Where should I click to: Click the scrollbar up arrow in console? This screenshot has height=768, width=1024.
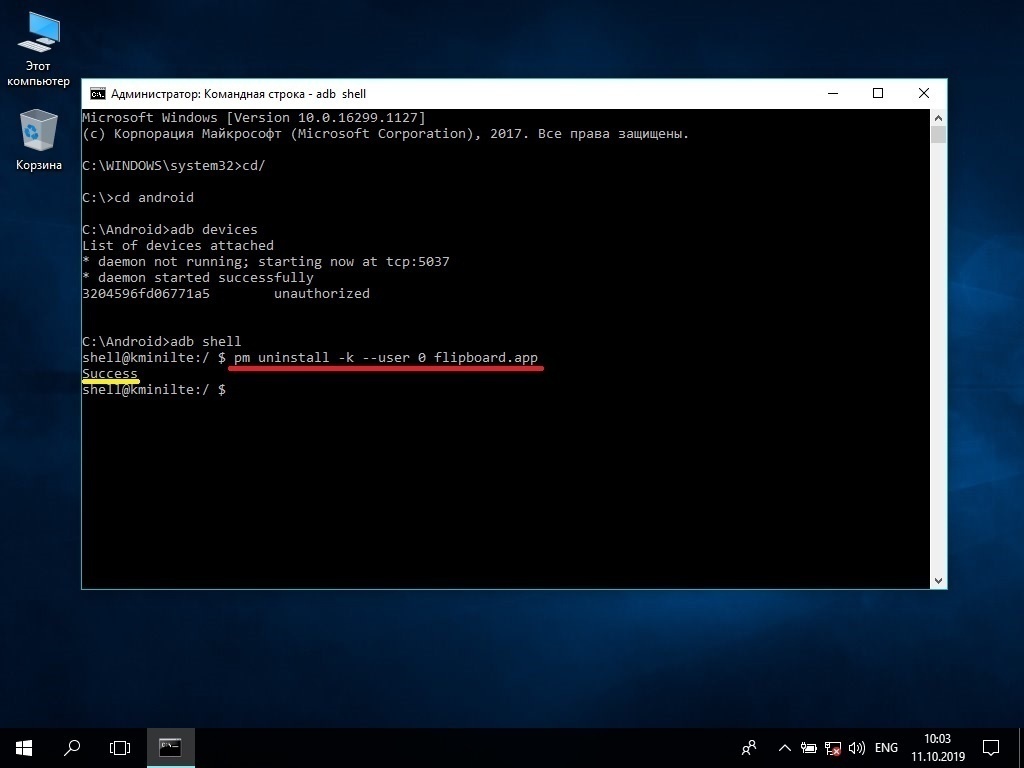(938, 118)
